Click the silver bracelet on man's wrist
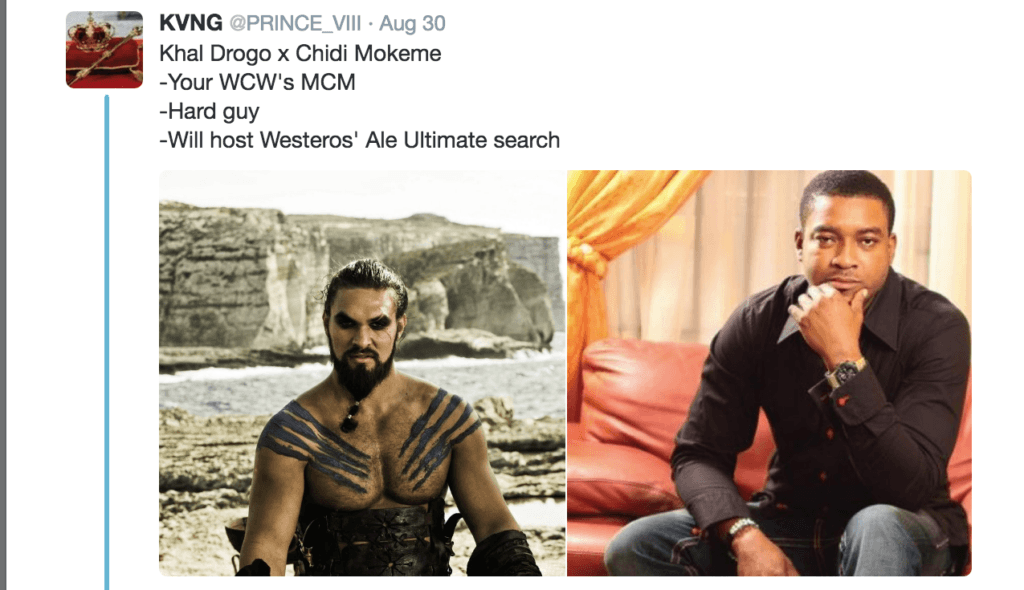Image resolution: width=1024 pixels, height=590 pixels. 741,527
